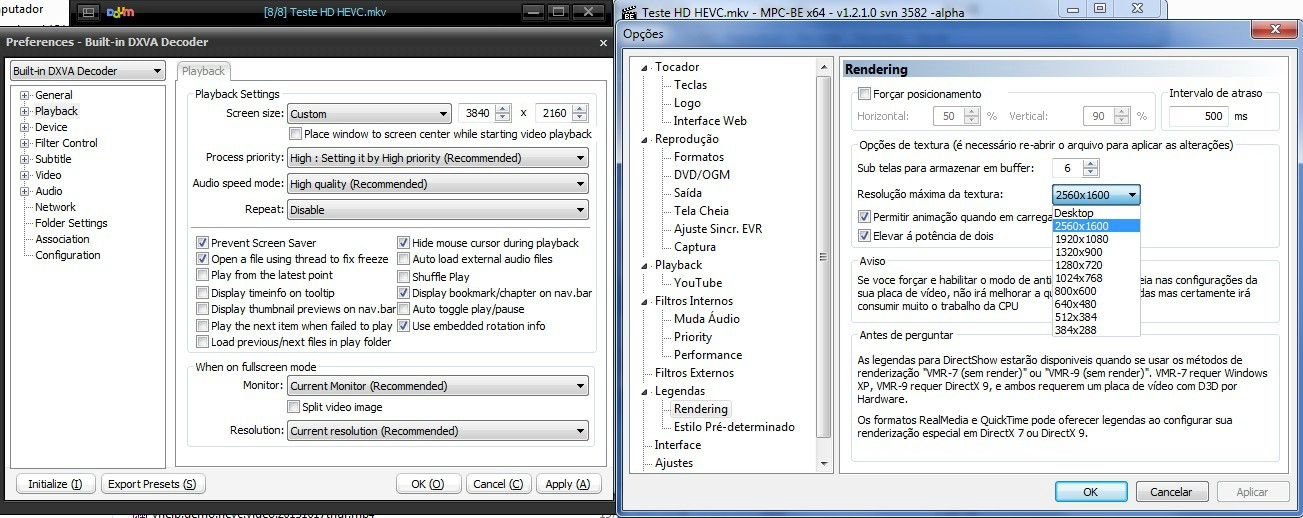This screenshot has width=1303, height=518.
Task: Select Estilo Pré-determinado in Opções tree
Action: [x=734, y=427]
